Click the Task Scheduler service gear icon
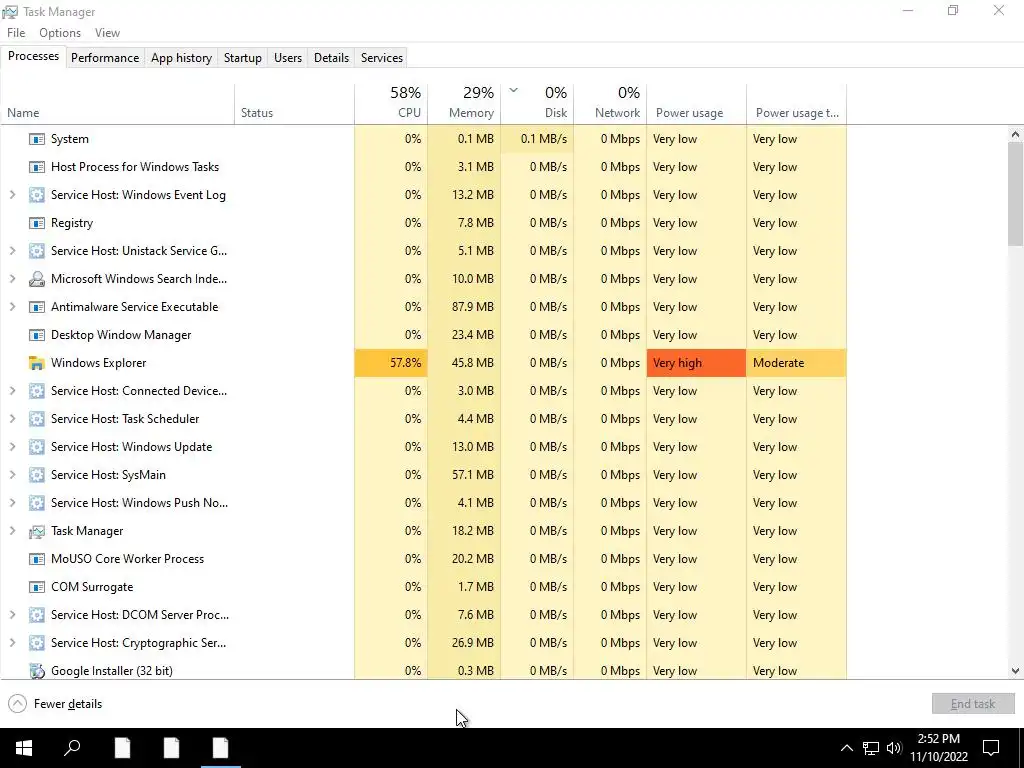The width and height of the screenshot is (1024, 768). (x=37, y=419)
